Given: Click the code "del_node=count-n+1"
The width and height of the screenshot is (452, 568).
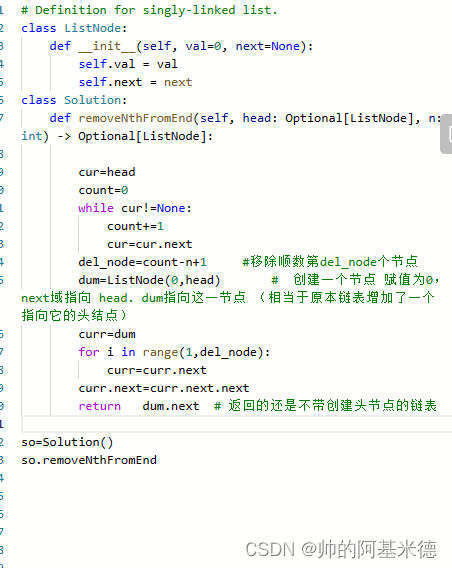Looking at the screenshot, I should [142, 262].
